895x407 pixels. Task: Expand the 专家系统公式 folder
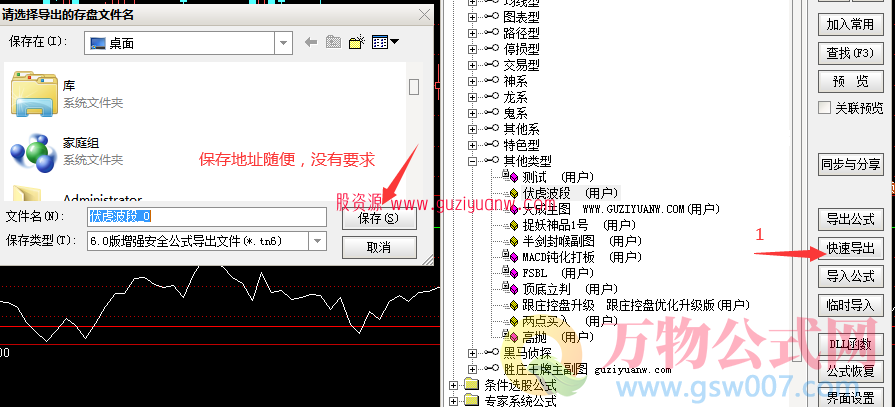453,401
